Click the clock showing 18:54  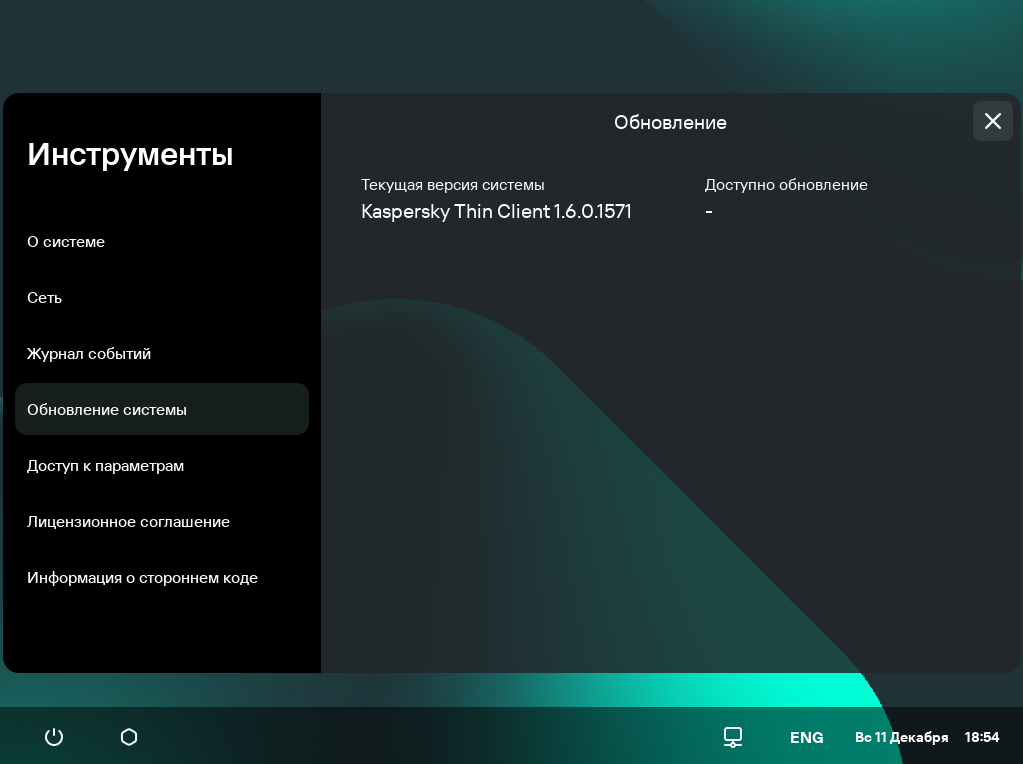tap(982, 737)
